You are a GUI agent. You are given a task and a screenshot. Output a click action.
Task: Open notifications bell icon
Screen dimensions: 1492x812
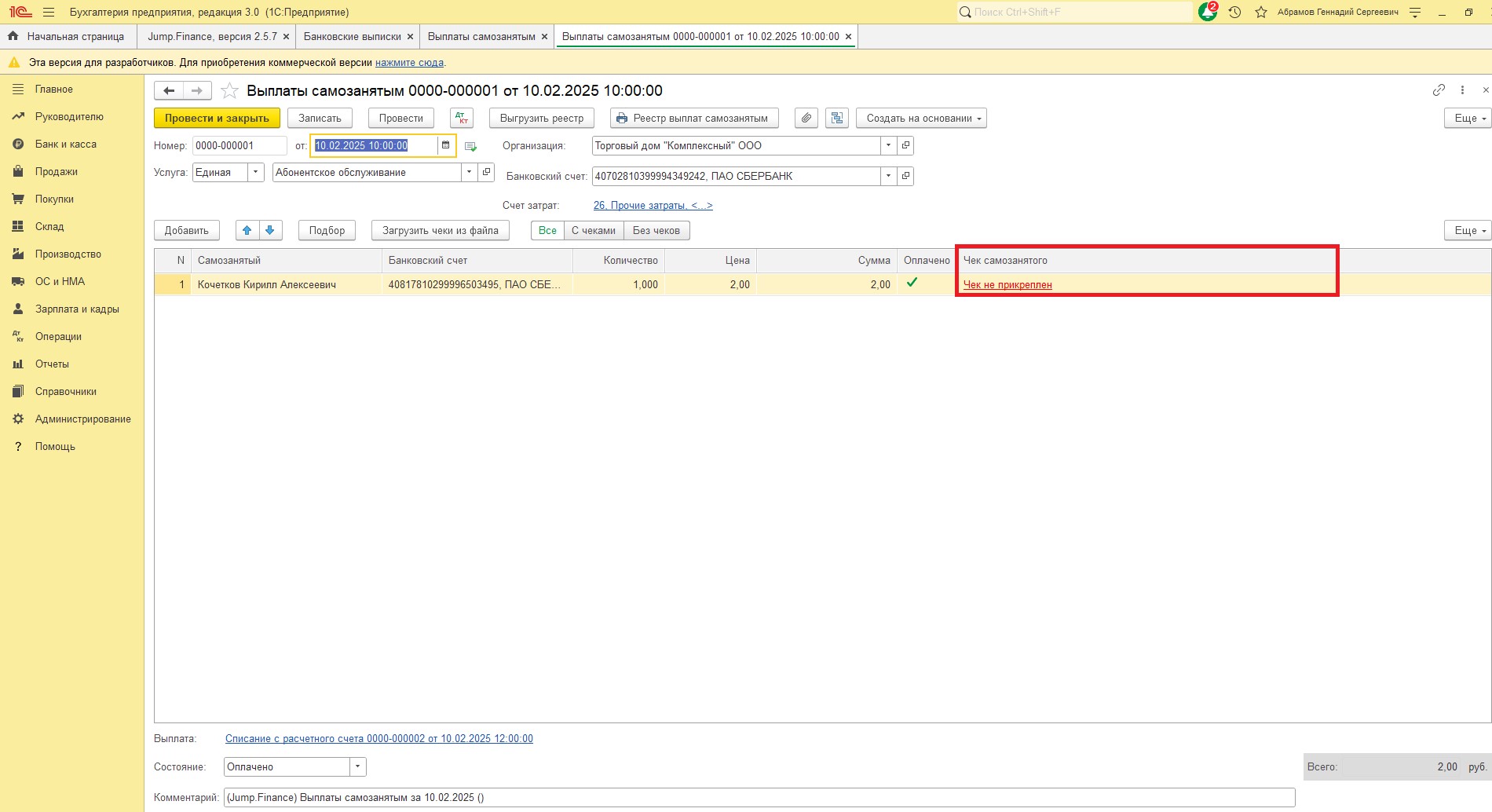pos(1207,13)
